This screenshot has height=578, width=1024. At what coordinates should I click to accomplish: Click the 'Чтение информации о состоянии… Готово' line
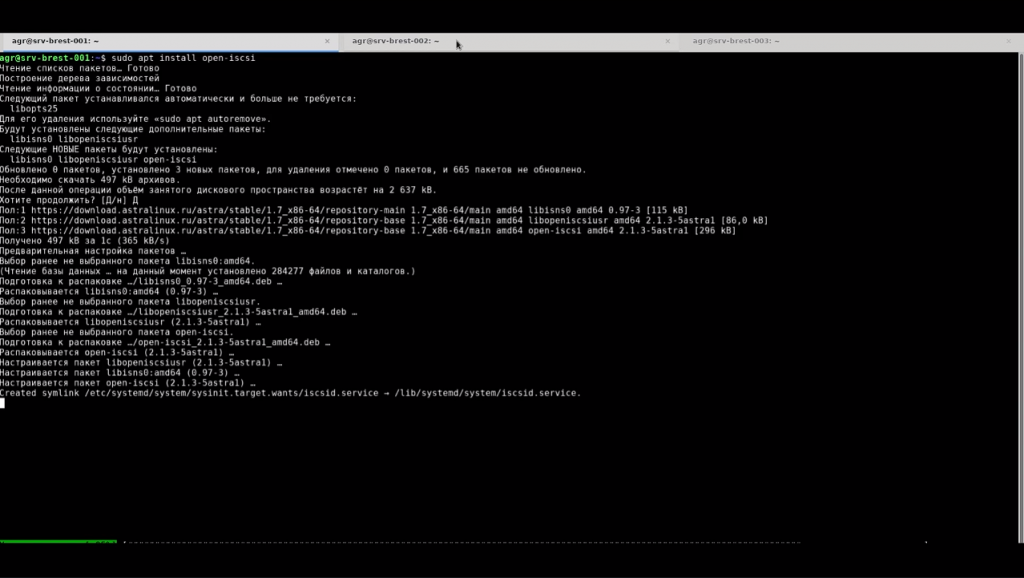tap(98, 88)
